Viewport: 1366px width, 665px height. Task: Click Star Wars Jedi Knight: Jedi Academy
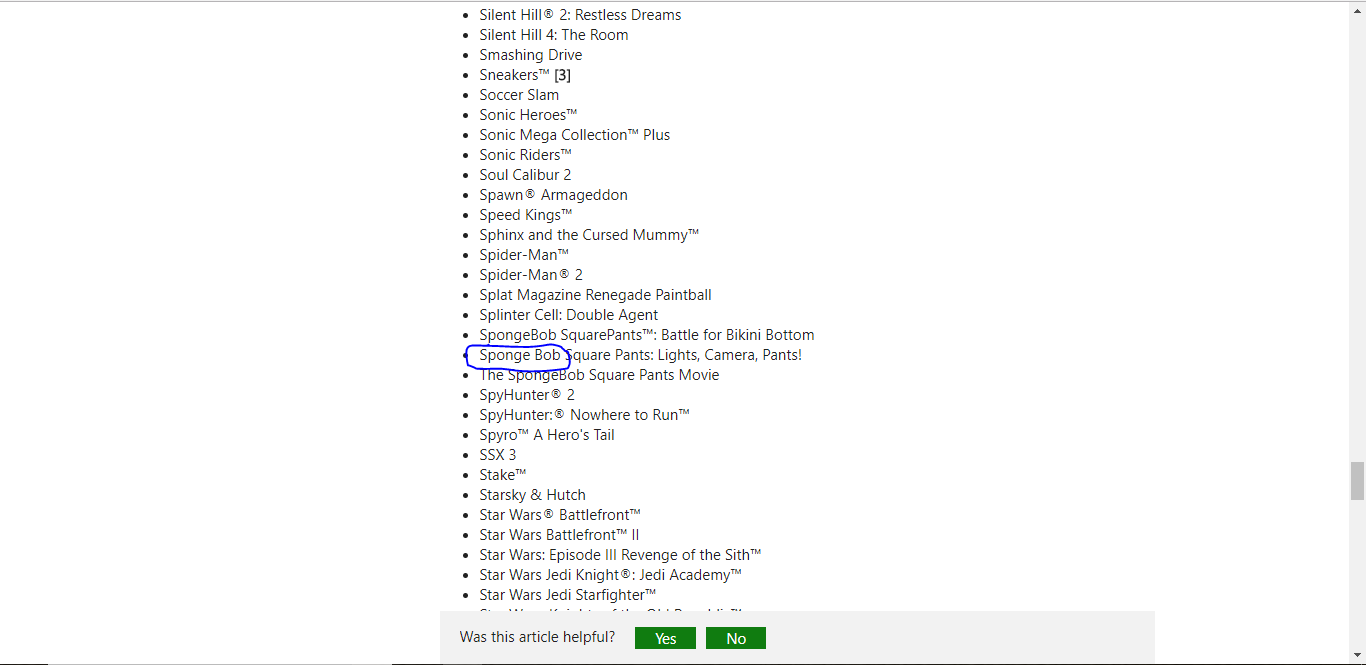click(611, 575)
